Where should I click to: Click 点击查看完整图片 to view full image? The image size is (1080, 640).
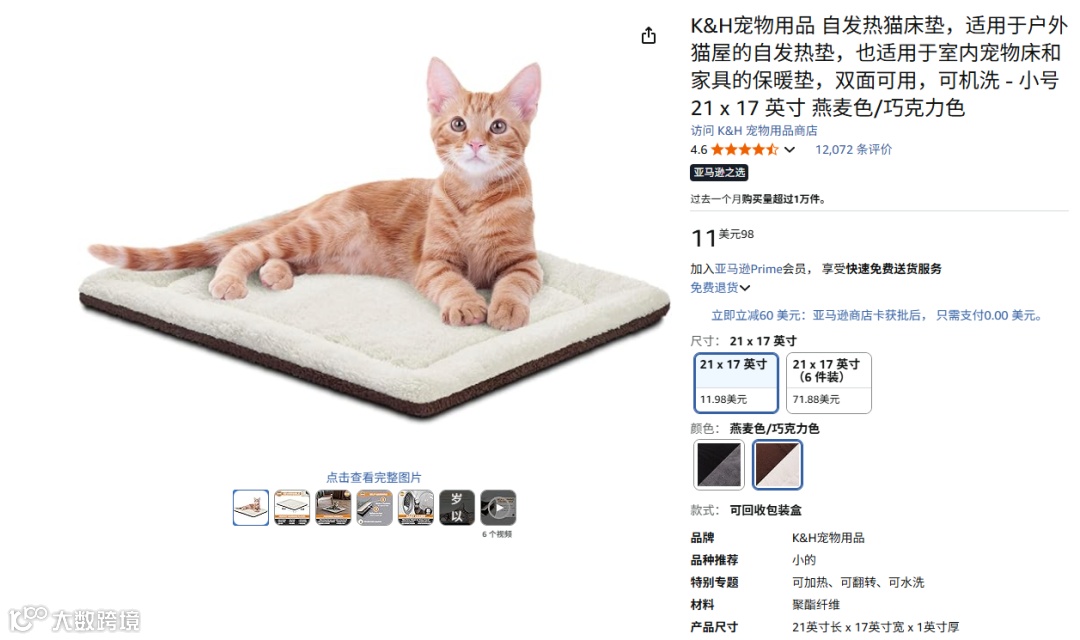click(x=373, y=477)
